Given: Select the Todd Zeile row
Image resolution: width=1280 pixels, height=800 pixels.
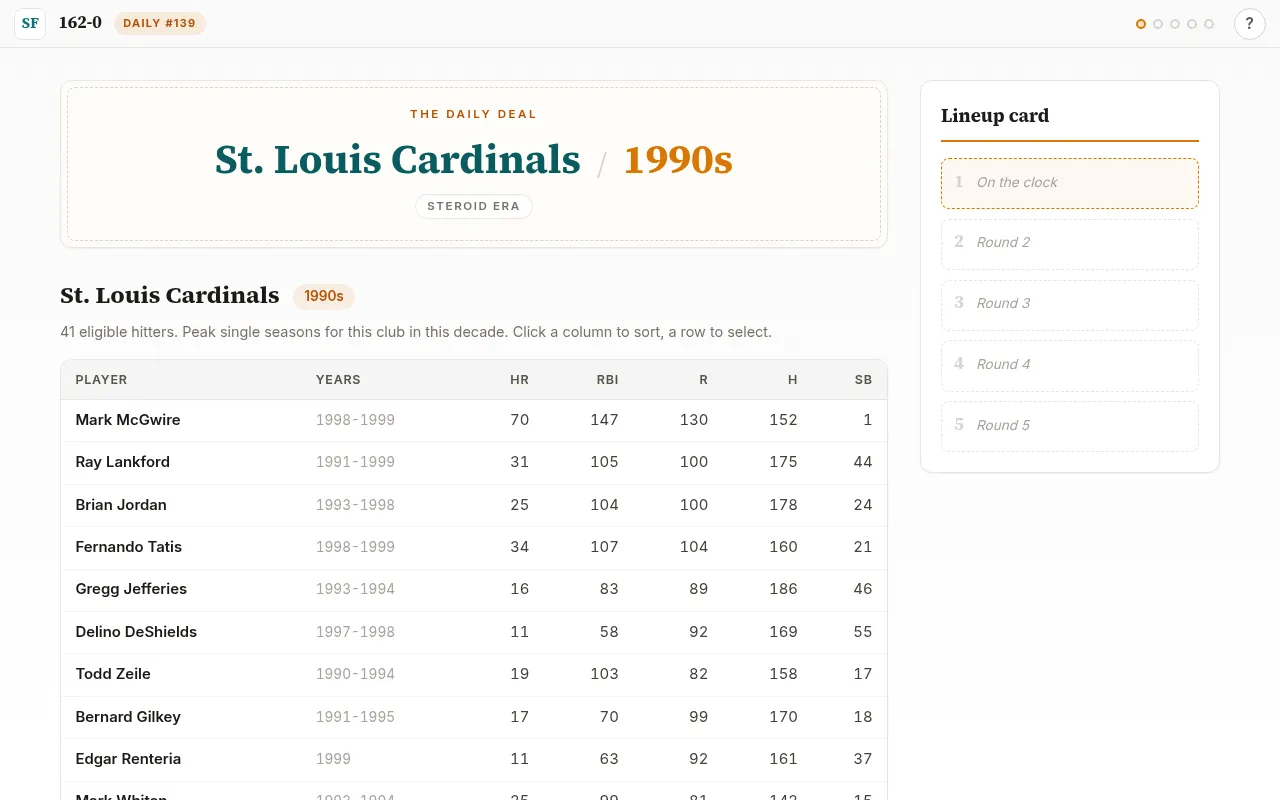Looking at the screenshot, I should (474, 674).
